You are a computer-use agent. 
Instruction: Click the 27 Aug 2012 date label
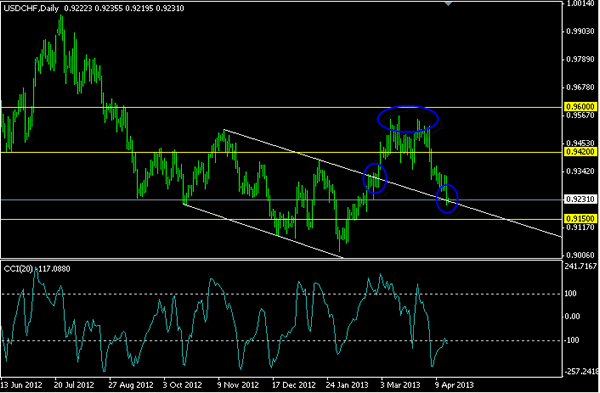130,385
